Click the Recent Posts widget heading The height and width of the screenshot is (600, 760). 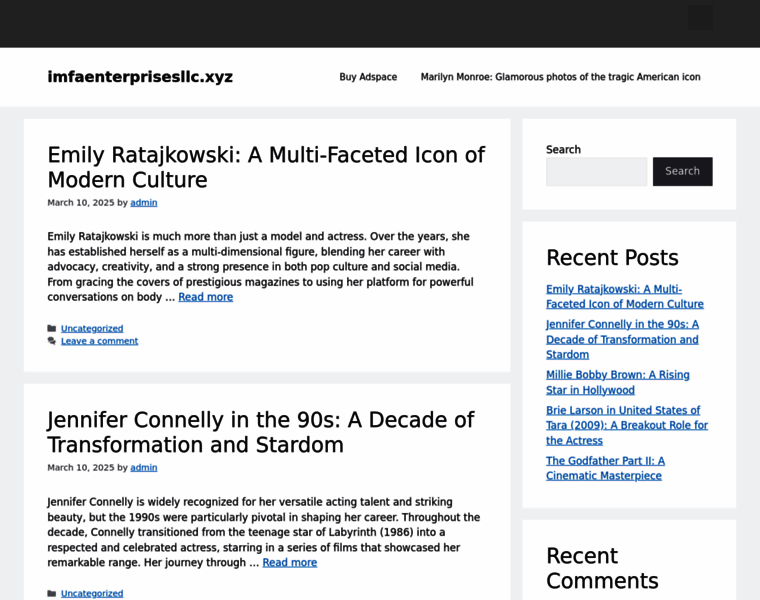tap(612, 258)
